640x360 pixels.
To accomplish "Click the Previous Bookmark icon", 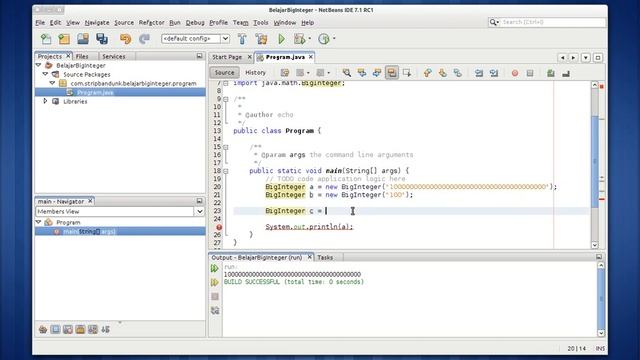I will point(427,73).
